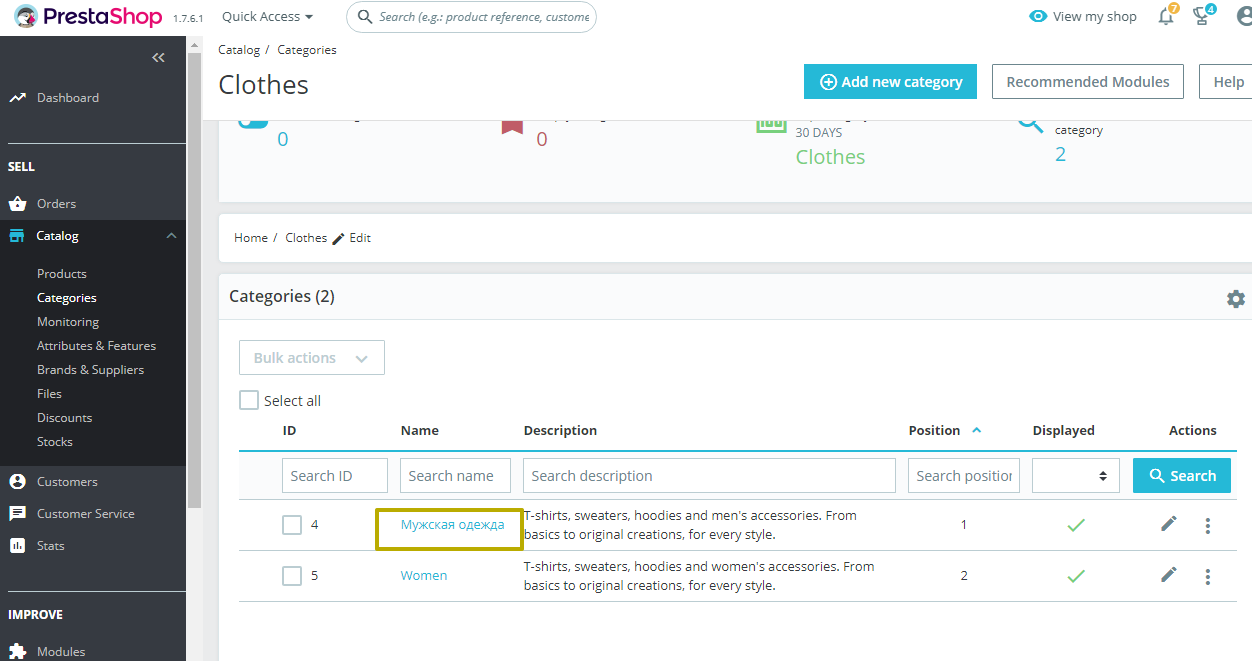Open Brands & Suppliers menu item

(91, 370)
